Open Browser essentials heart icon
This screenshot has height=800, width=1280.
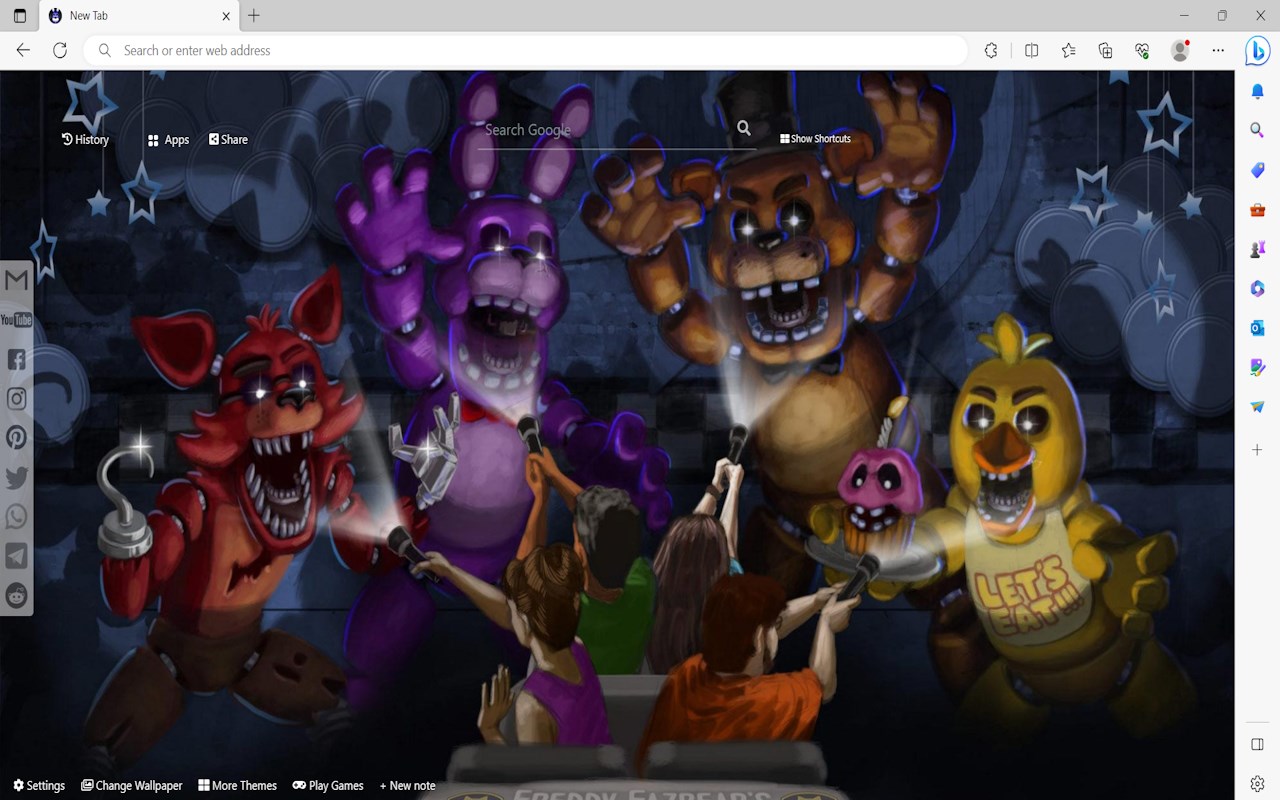click(x=1142, y=50)
